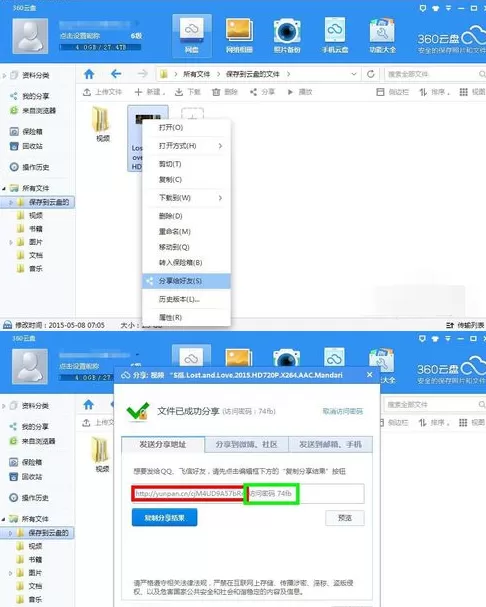Image resolution: width=486 pixels, height=607 pixels.
Task: Choose 重命名(M) in context menu
Action: tap(187, 231)
